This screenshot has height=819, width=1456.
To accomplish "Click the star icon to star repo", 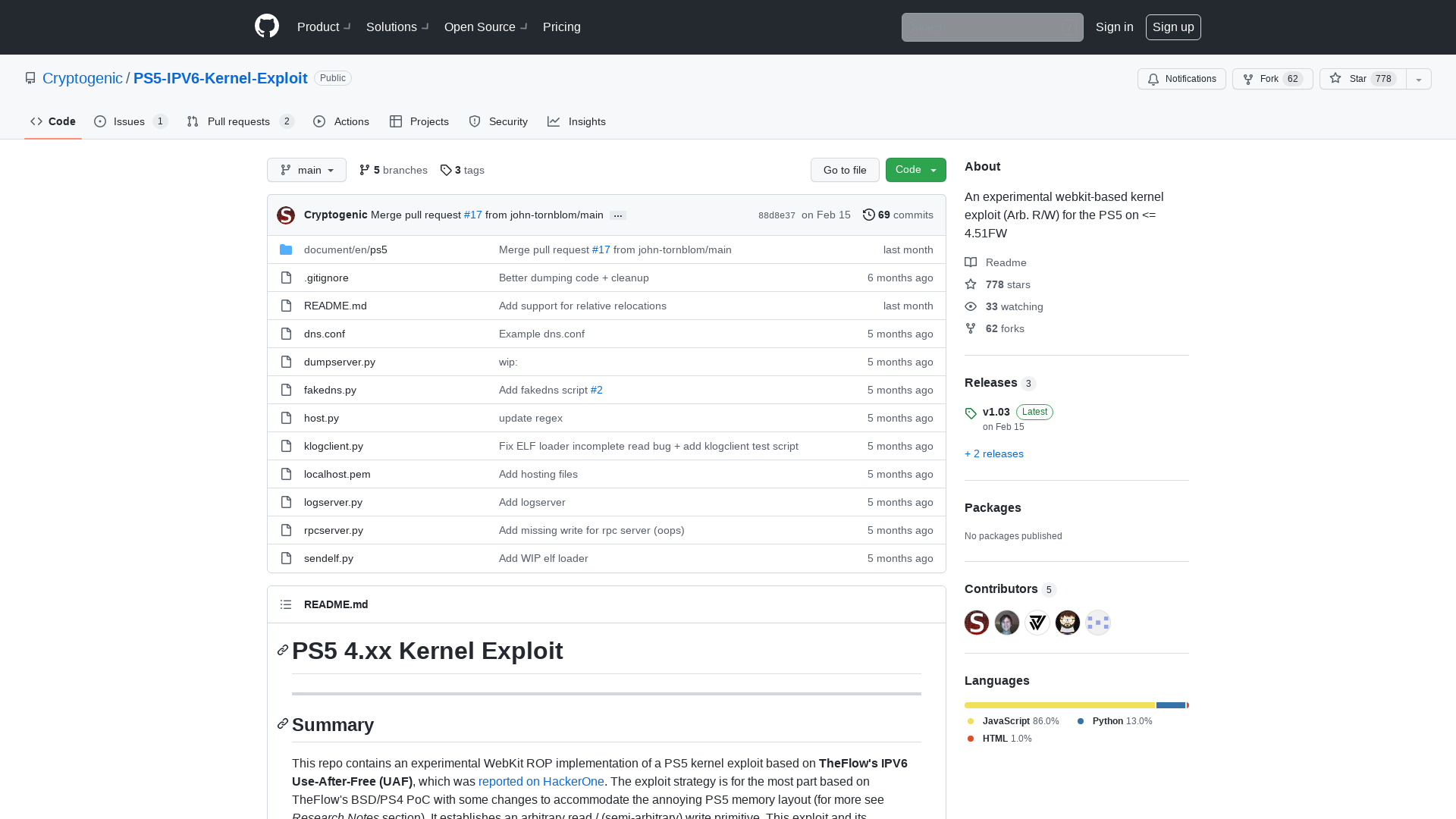I will [x=1335, y=78].
